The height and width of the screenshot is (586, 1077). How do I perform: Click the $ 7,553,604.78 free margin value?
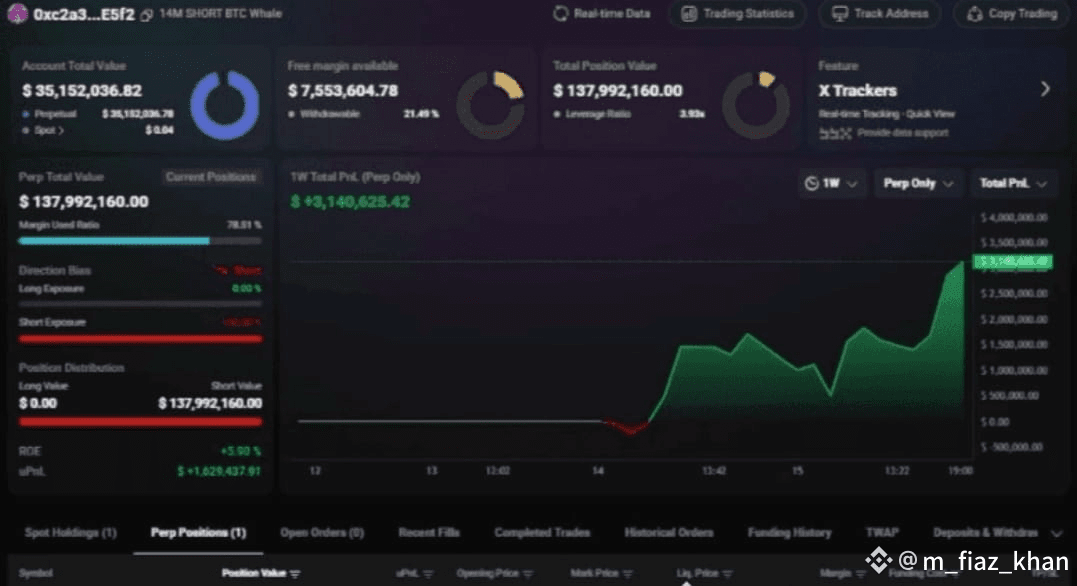coord(343,91)
